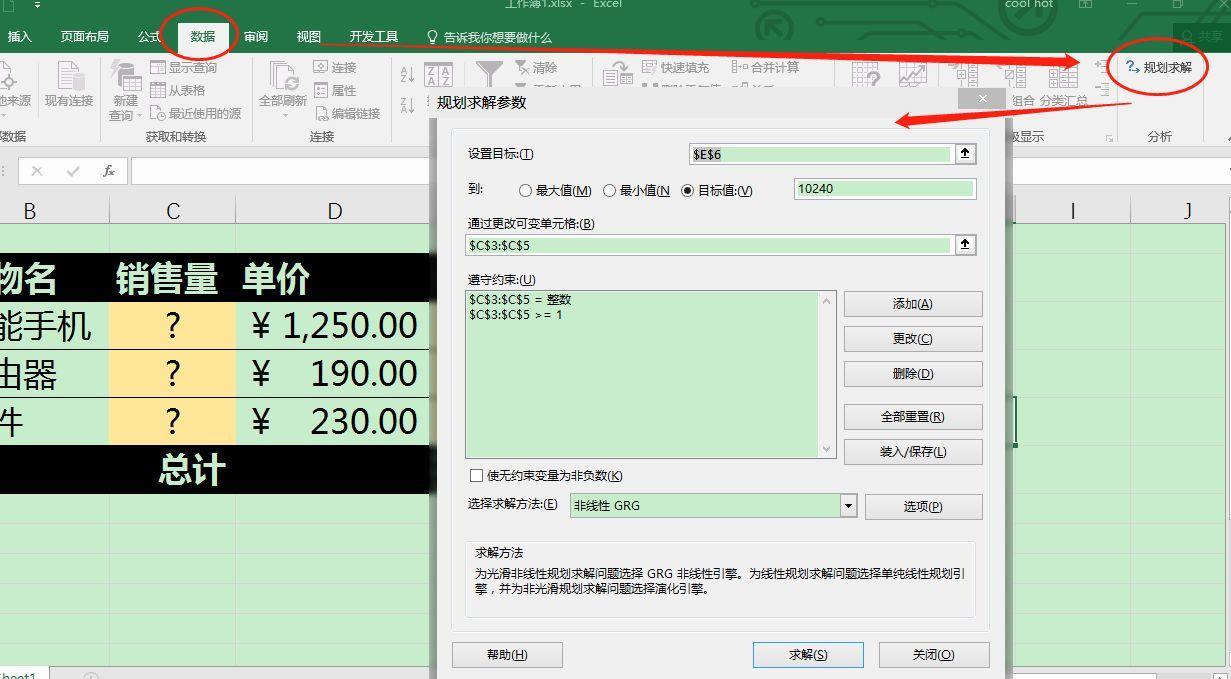This screenshot has height=679, width=1231.
Task: Click the 求解 button to solve
Action: tap(807, 654)
